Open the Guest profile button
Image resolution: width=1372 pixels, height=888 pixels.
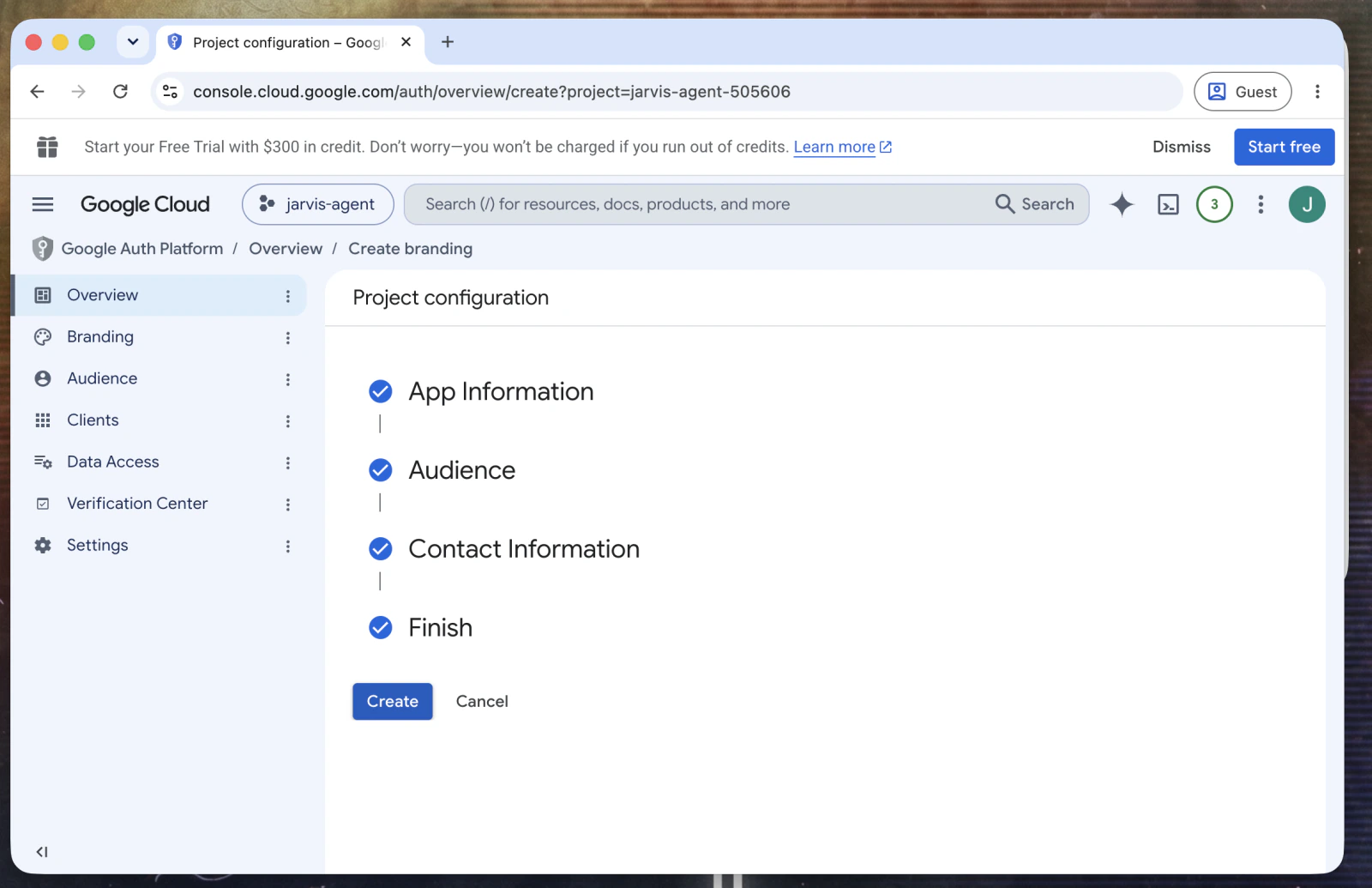tap(1243, 92)
